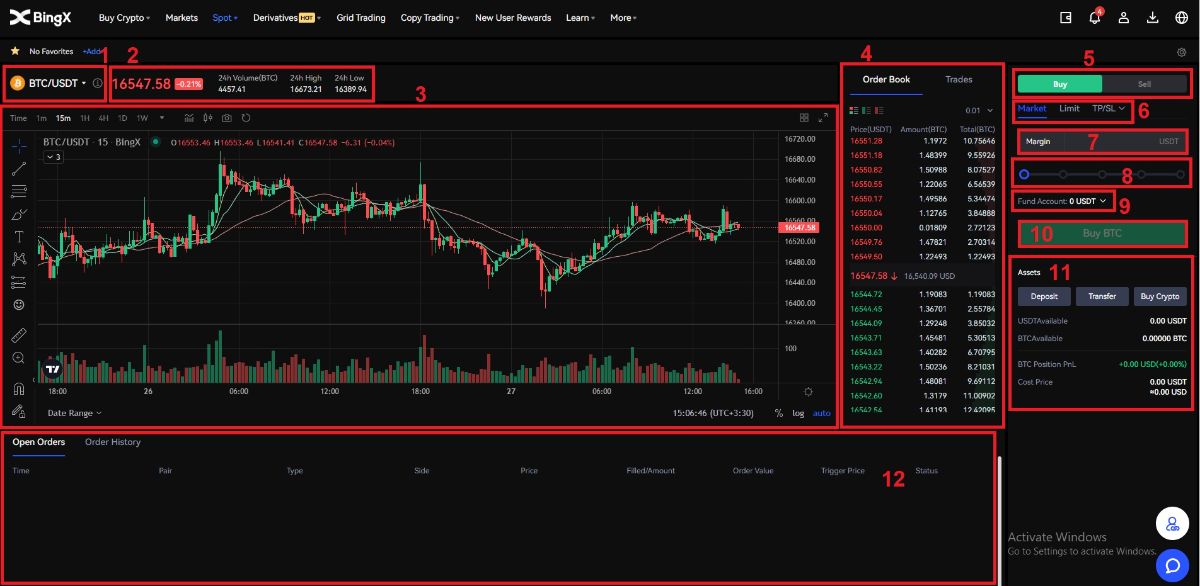Expand Buy Crypto menu in navigation
Viewport: 1200px width, 586px height.
pyautogui.click(x=125, y=17)
